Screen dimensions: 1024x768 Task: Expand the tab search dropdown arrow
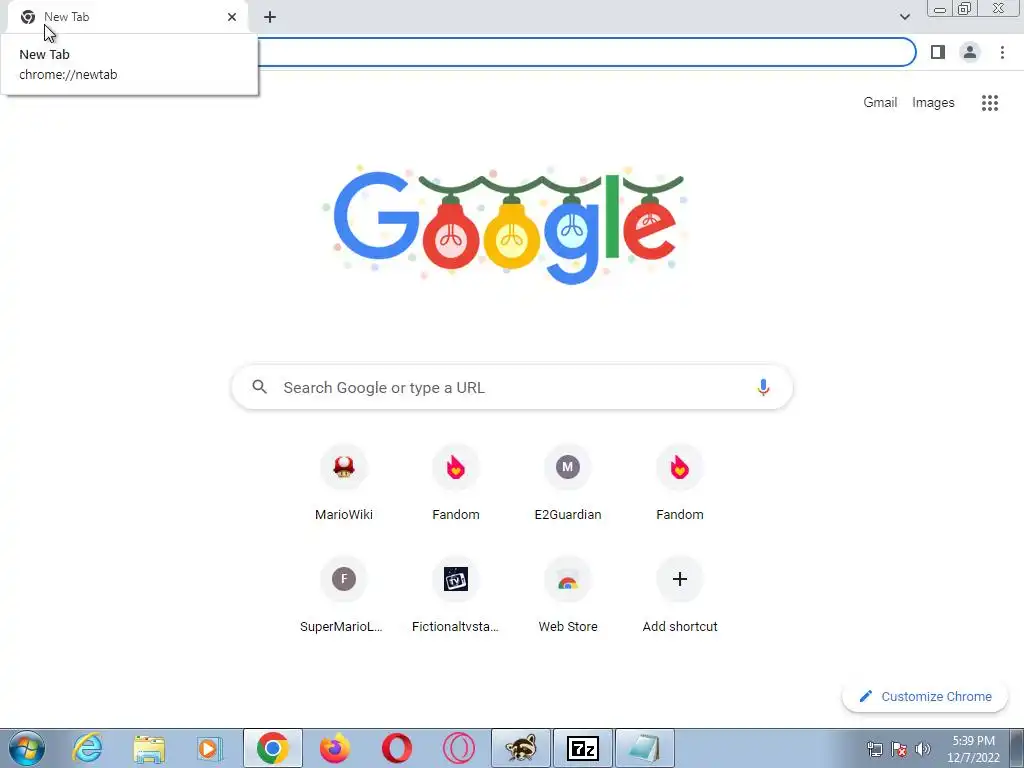[904, 17]
